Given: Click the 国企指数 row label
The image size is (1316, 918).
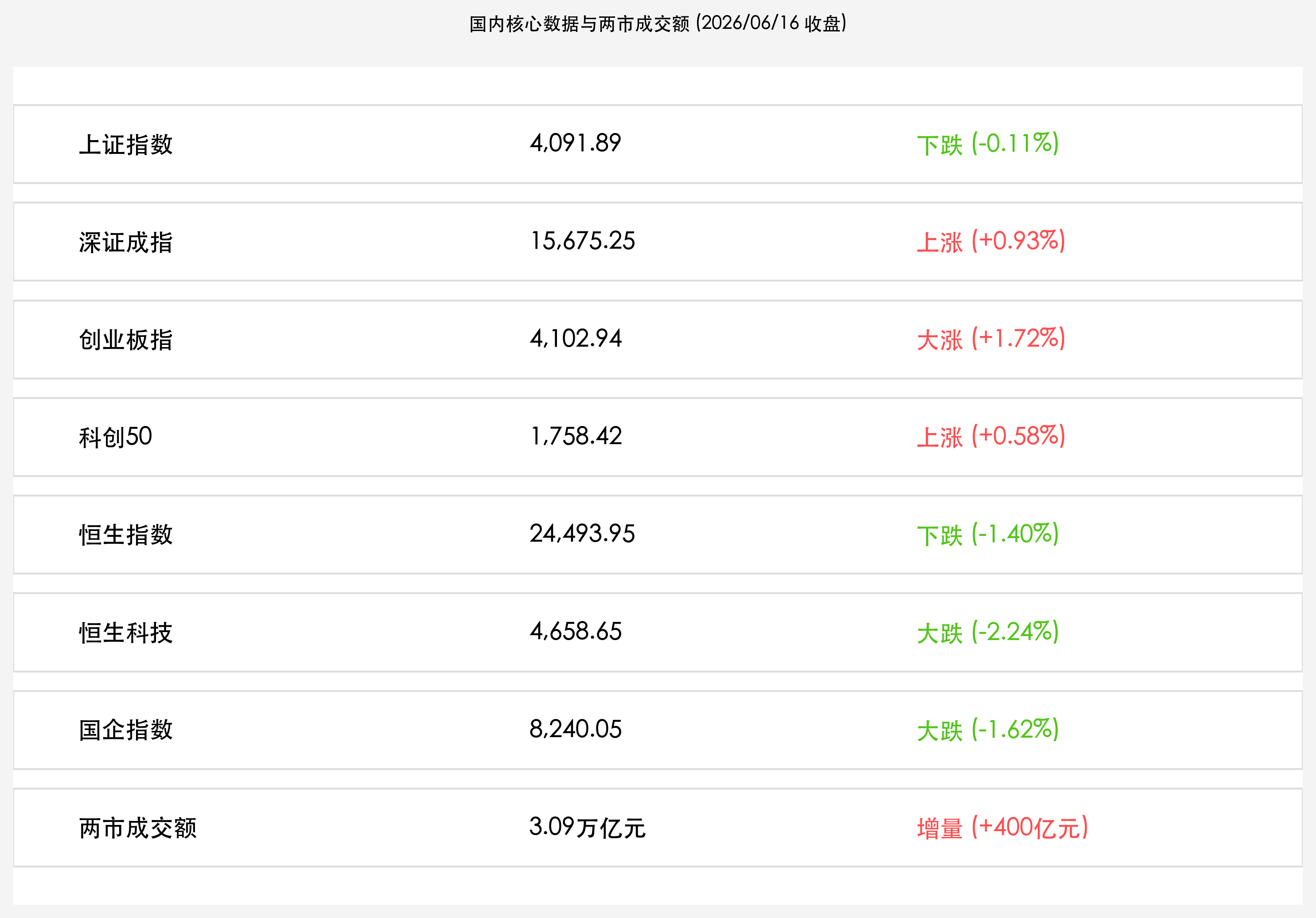Looking at the screenshot, I should (125, 730).
